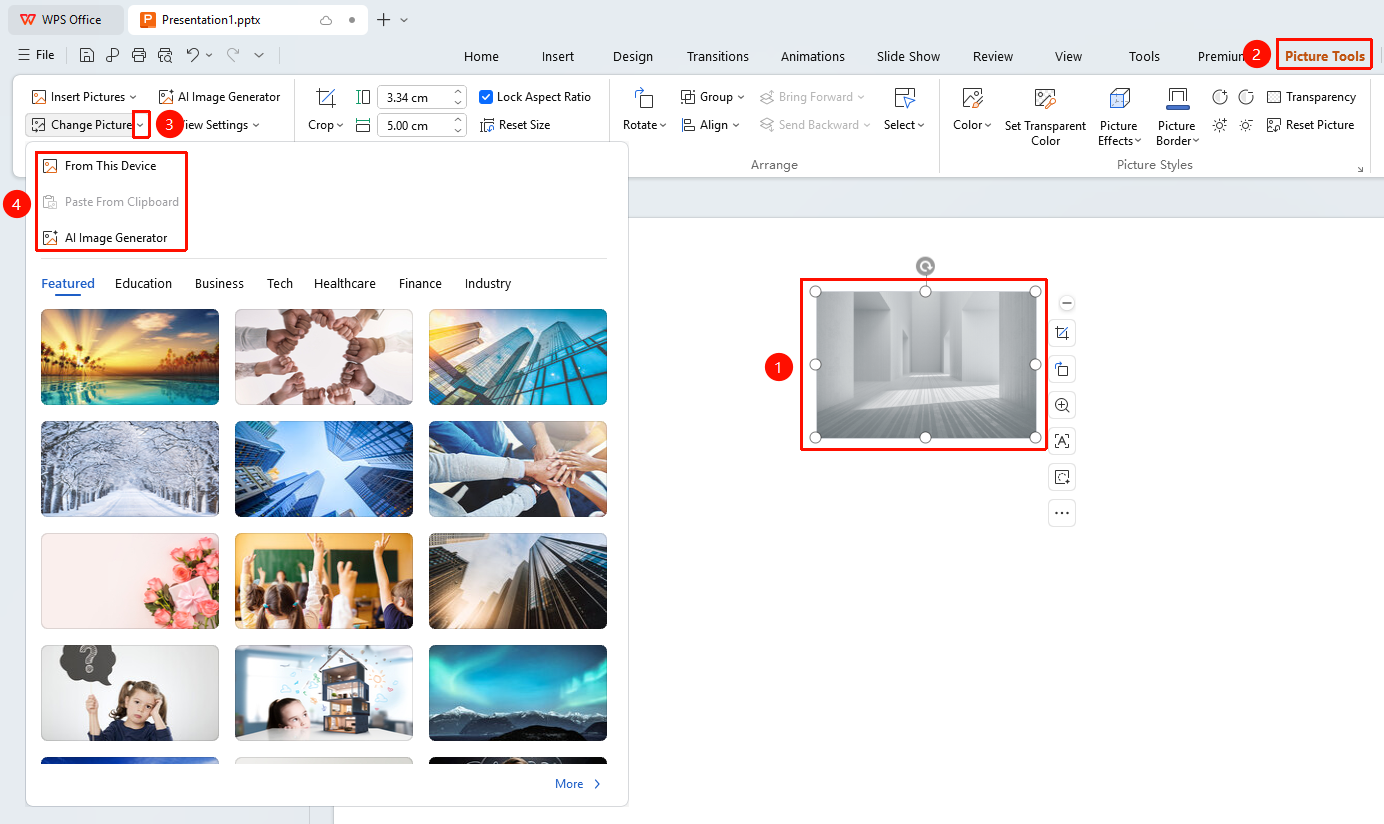Click the More link below image gallery
1384x824 pixels.
pos(579,784)
